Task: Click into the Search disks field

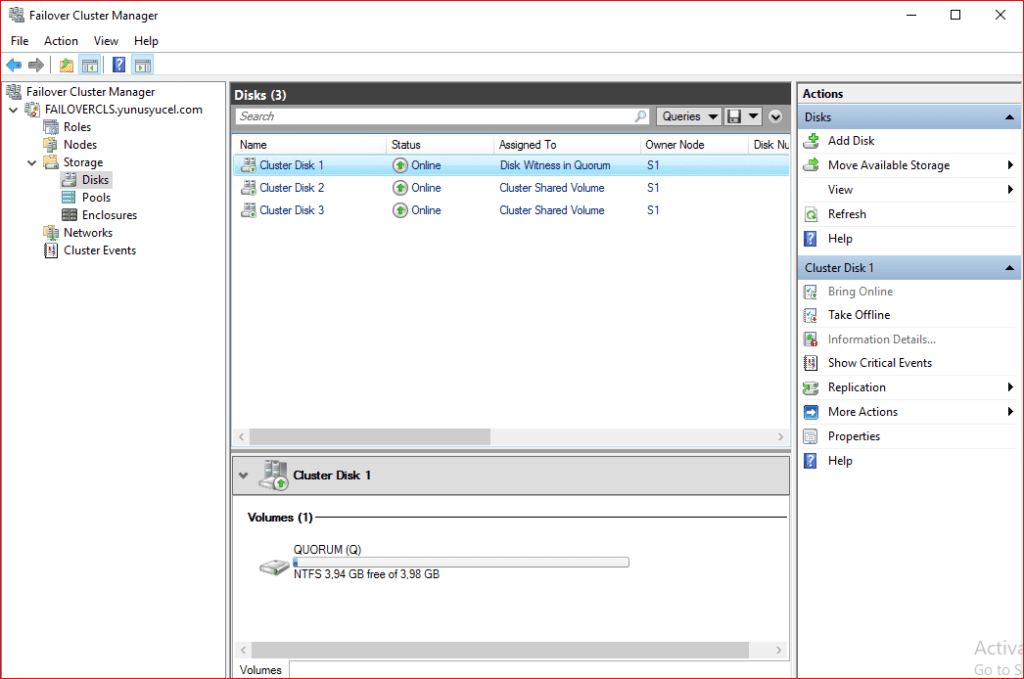Action: point(434,116)
